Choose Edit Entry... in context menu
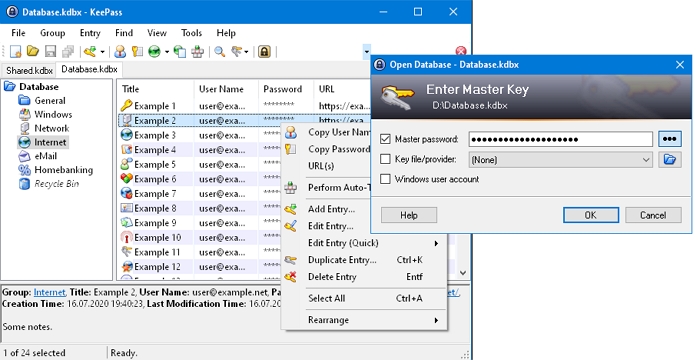This screenshot has height=360, width=700. click(x=330, y=226)
